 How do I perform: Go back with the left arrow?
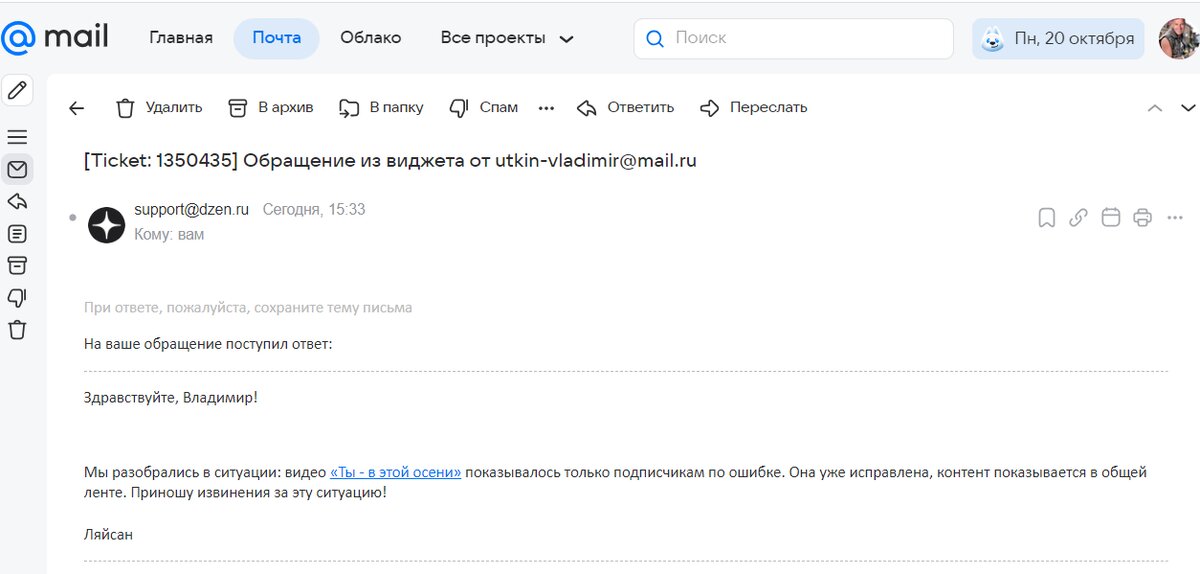point(76,108)
